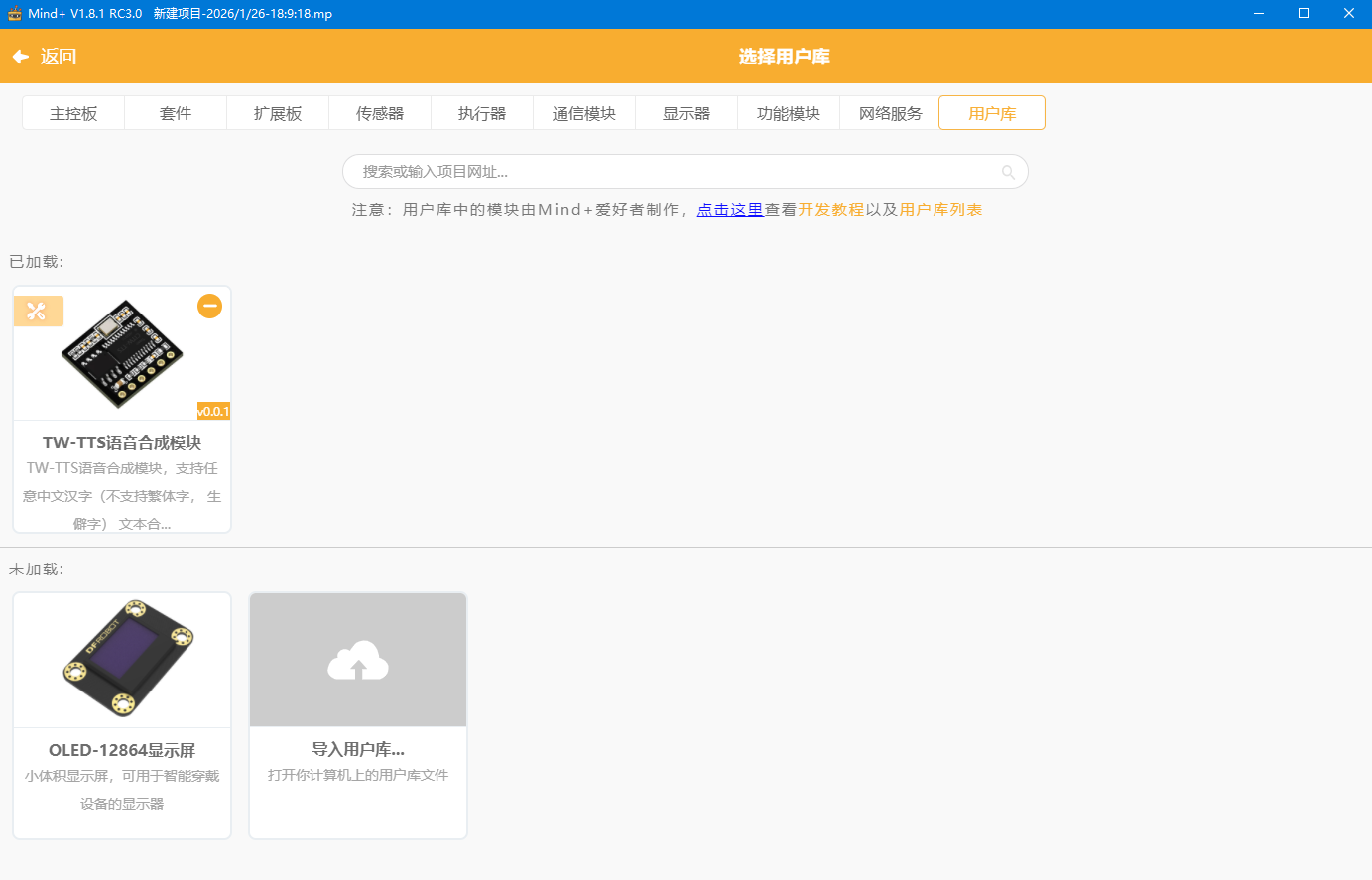Click the TW-TTS module description text
Viewport: 1372px width, 880px height.
tap(122, 496)
